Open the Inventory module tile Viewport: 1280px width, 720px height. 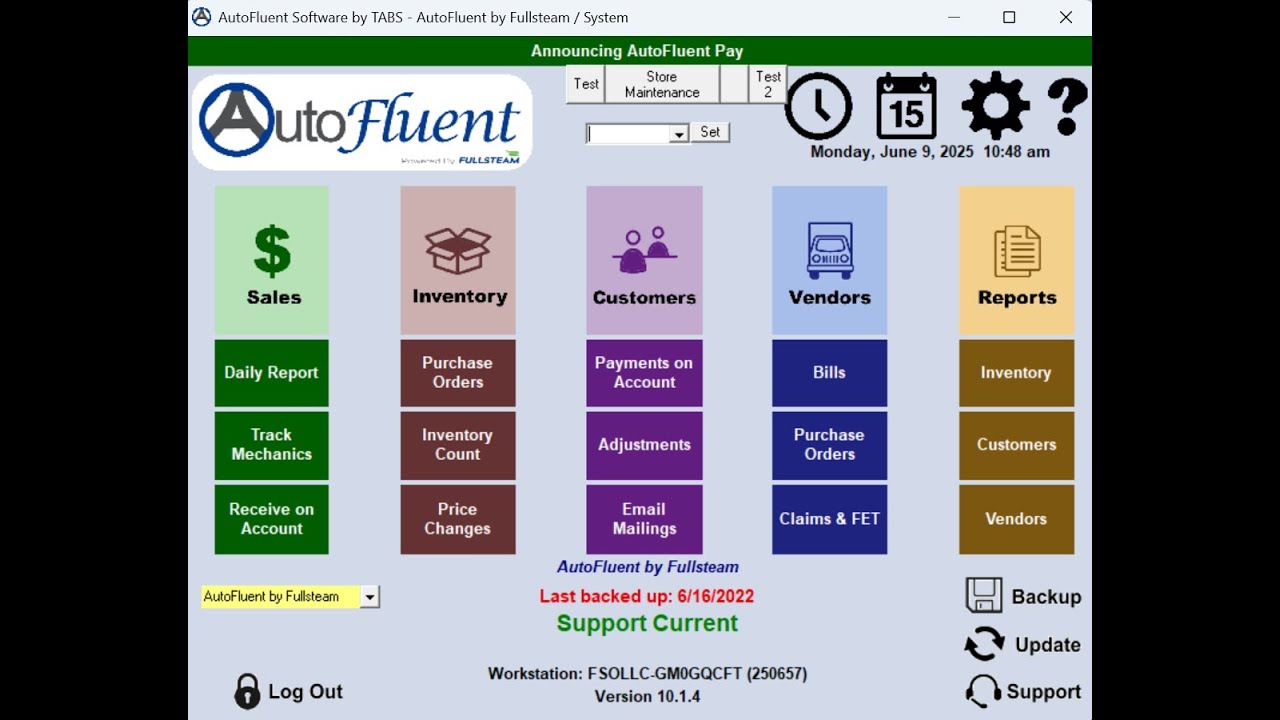pyautogui.click(x=458, y=260)
